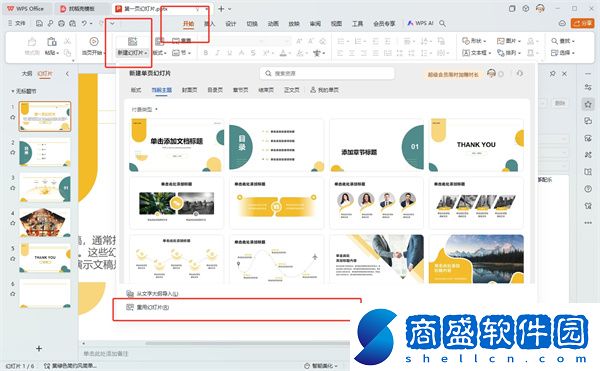Switch to the 我的单页 tab in popup
The height and width of the screenshot is (371, 600).
coord(324,90)
